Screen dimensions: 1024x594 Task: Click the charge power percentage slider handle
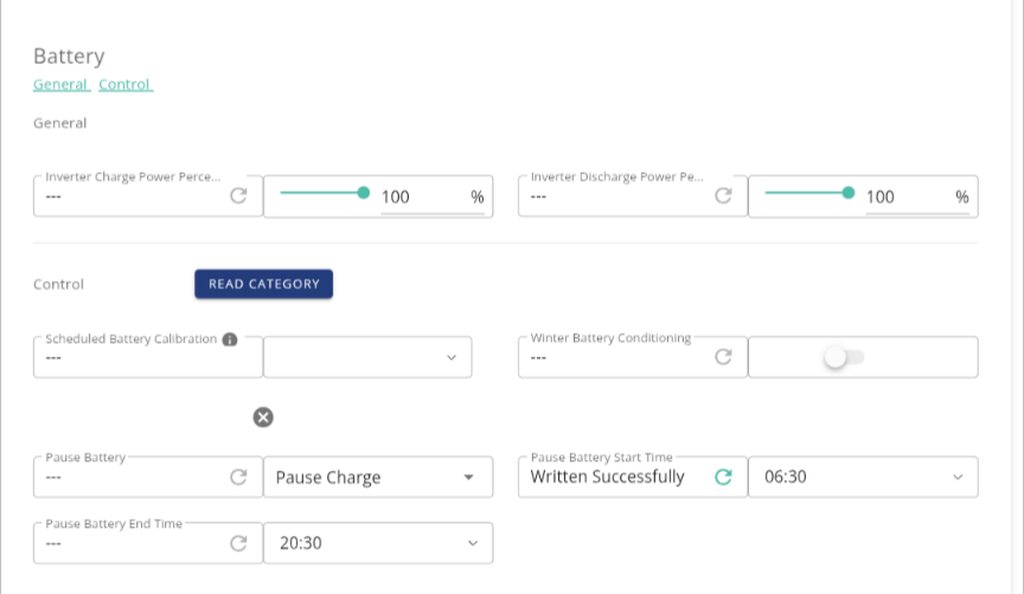pyautogui.click(x=363, y=192)
